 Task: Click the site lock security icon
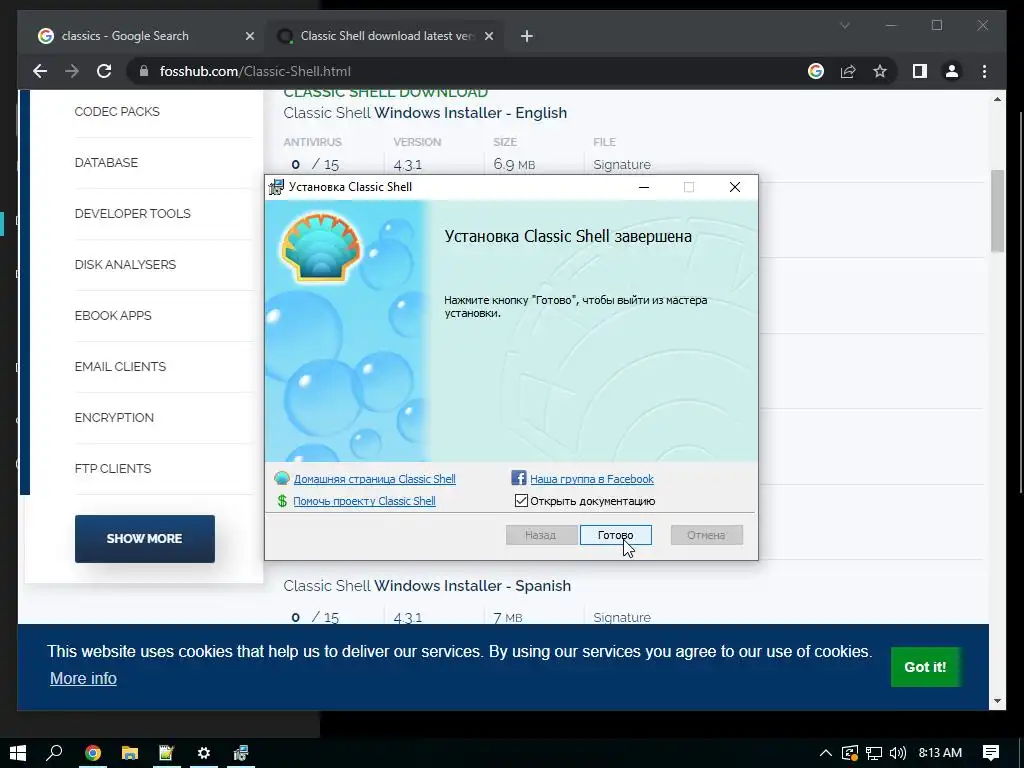pos(144,71)
